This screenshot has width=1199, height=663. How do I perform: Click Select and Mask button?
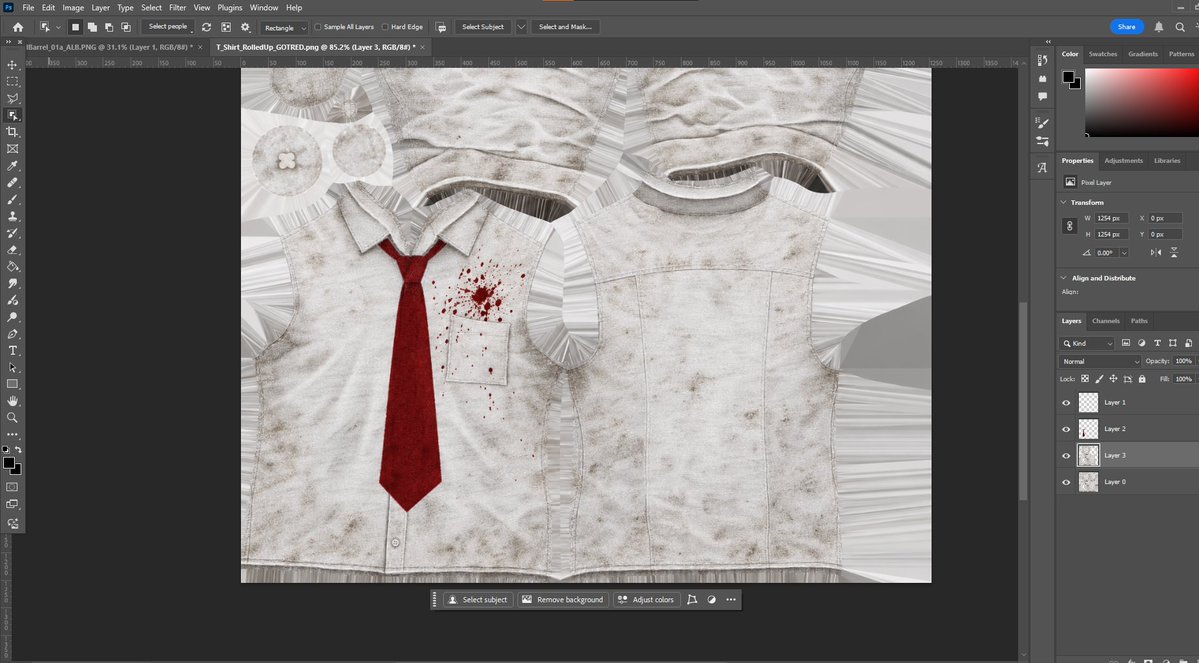point(565,27)
